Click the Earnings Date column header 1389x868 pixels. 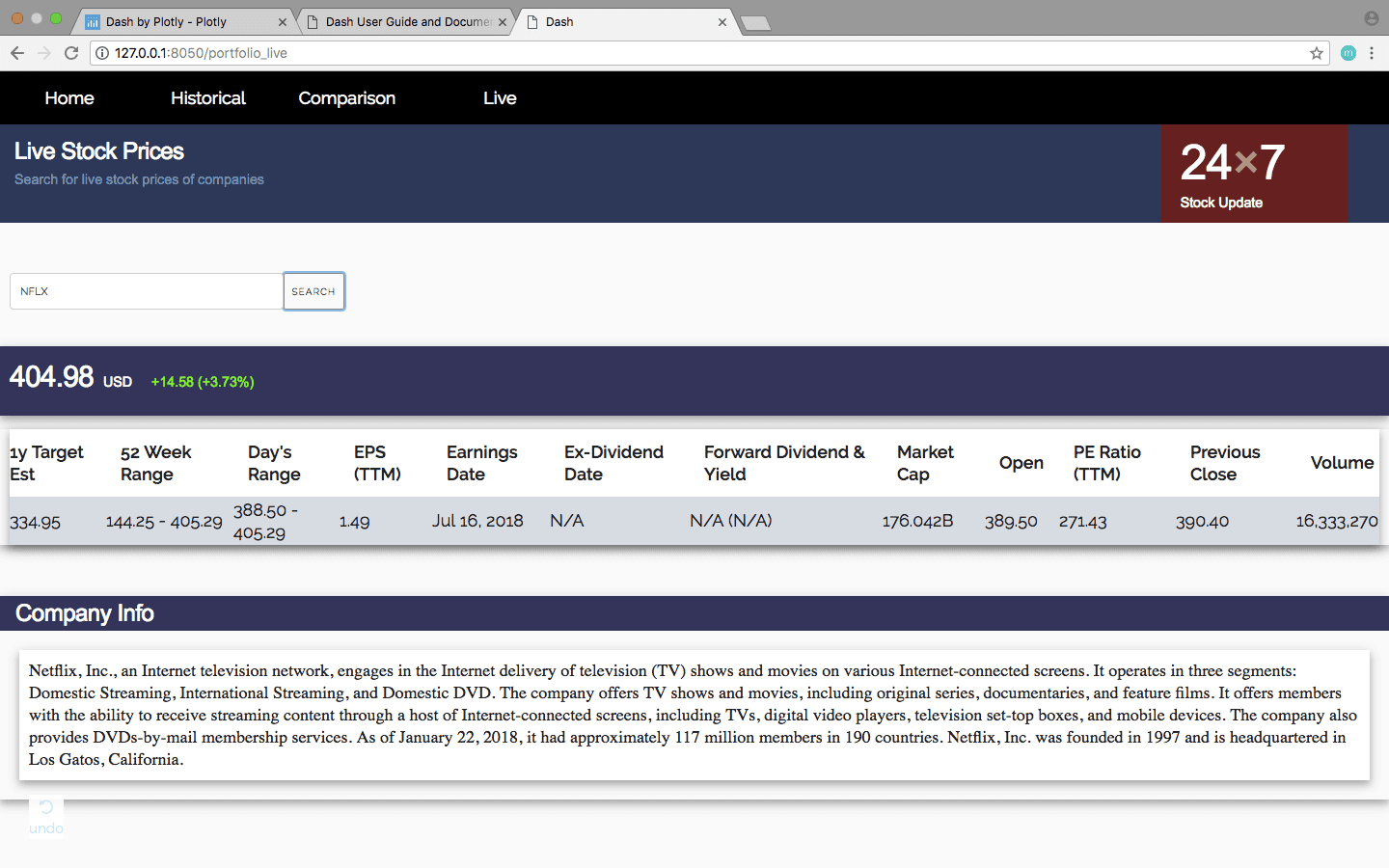click(x=482, y=463)
